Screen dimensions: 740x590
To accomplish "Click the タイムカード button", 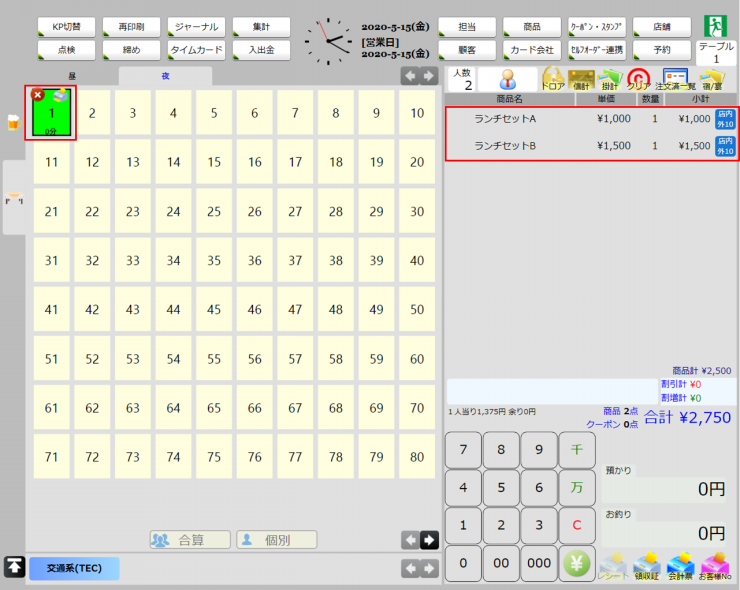I will [x=196, y=49].
